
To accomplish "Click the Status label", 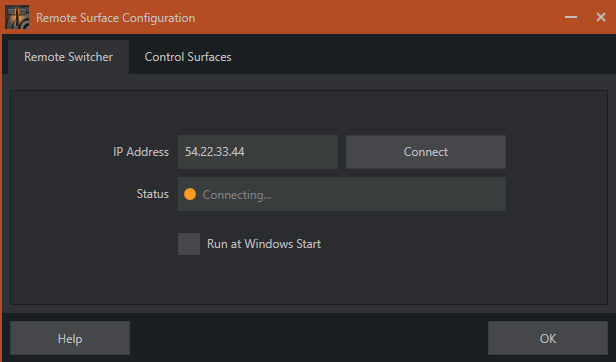I will click(x=152, y=194).
